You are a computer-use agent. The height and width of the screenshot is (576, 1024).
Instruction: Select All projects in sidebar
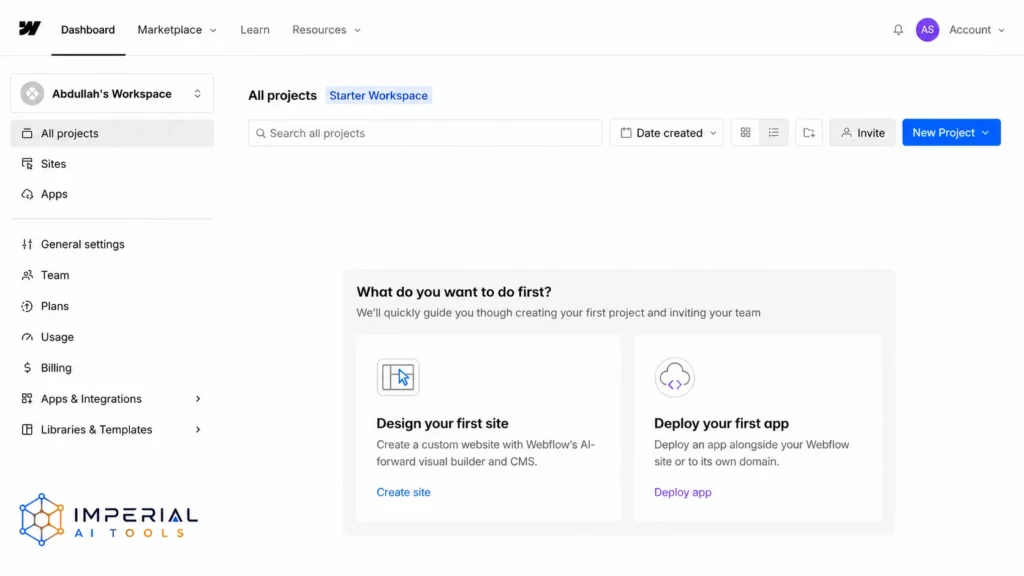pyautogui.click(x=112, y=133)
